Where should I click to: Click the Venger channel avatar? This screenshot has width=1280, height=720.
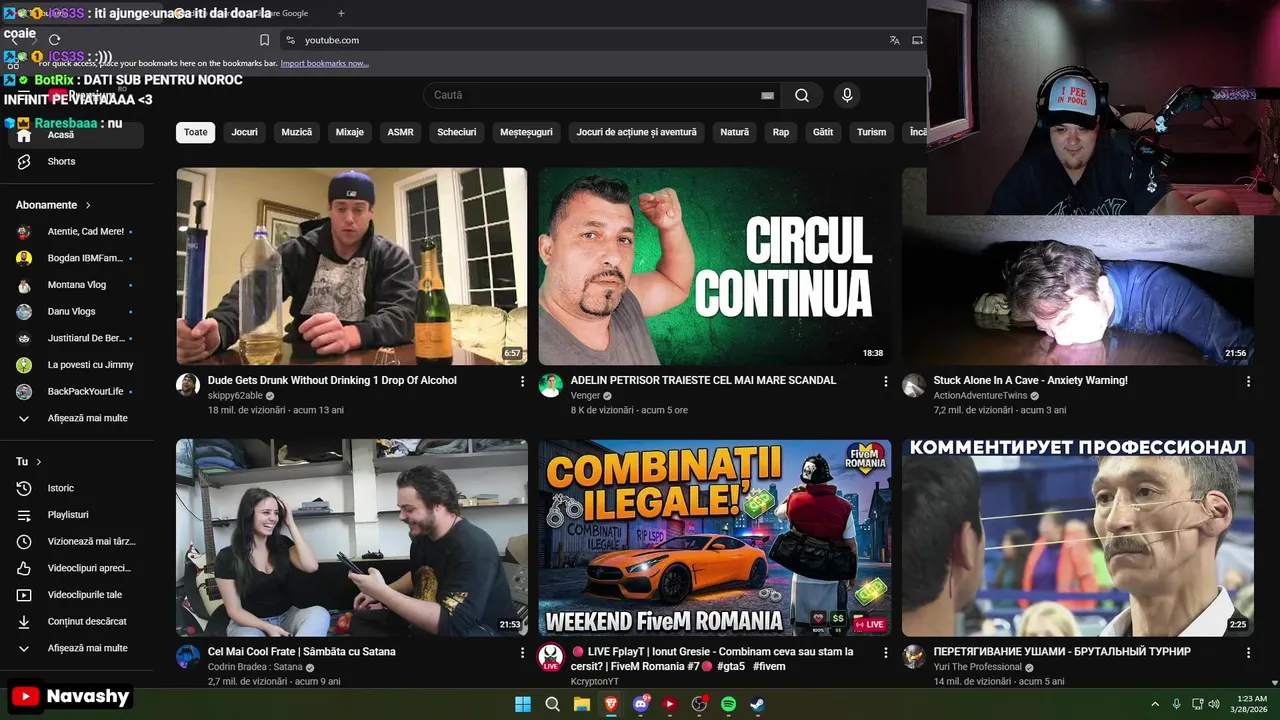[x=551, y=385]
